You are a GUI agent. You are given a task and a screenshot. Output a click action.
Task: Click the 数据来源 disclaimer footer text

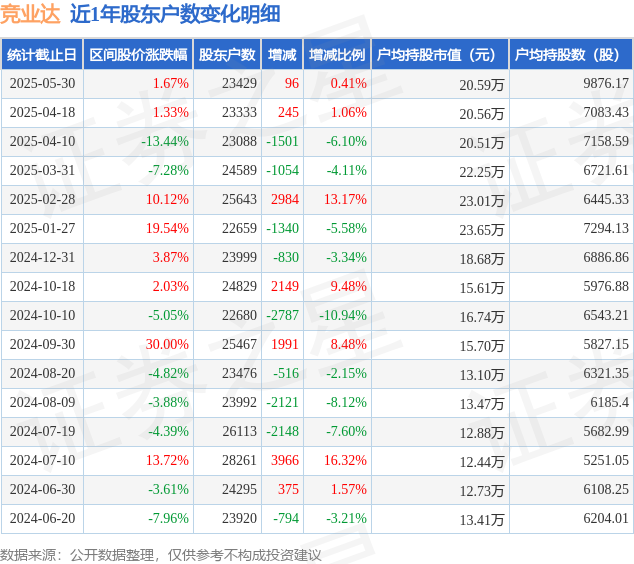[161, 555]
